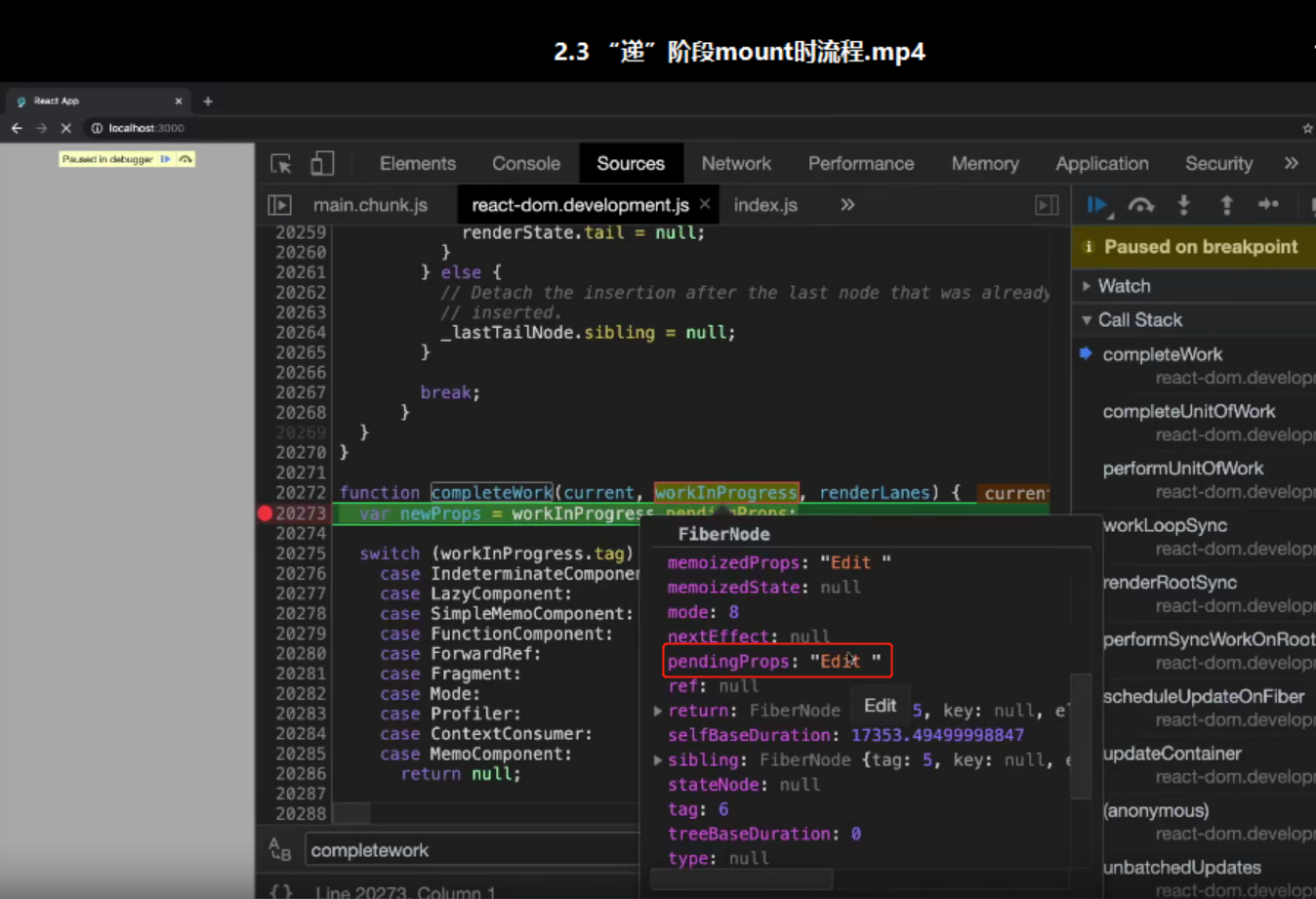Step into next function call

[x=1184, y=204]
